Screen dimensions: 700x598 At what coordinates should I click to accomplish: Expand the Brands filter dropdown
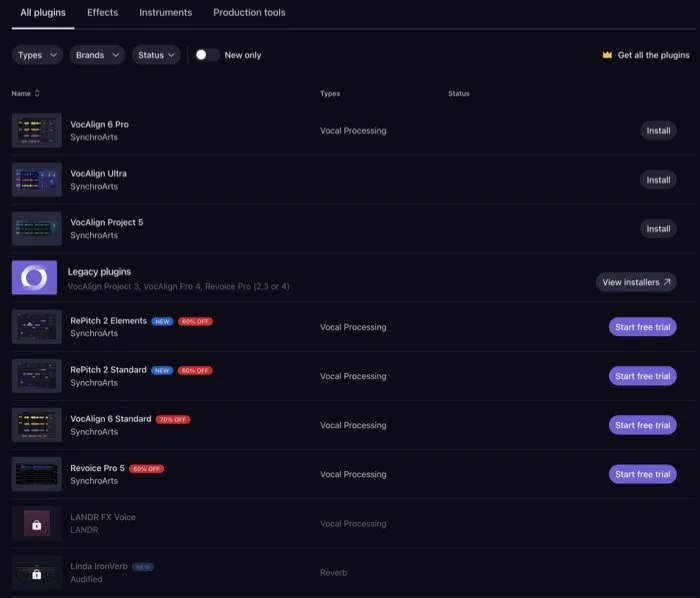click(97, 55)
